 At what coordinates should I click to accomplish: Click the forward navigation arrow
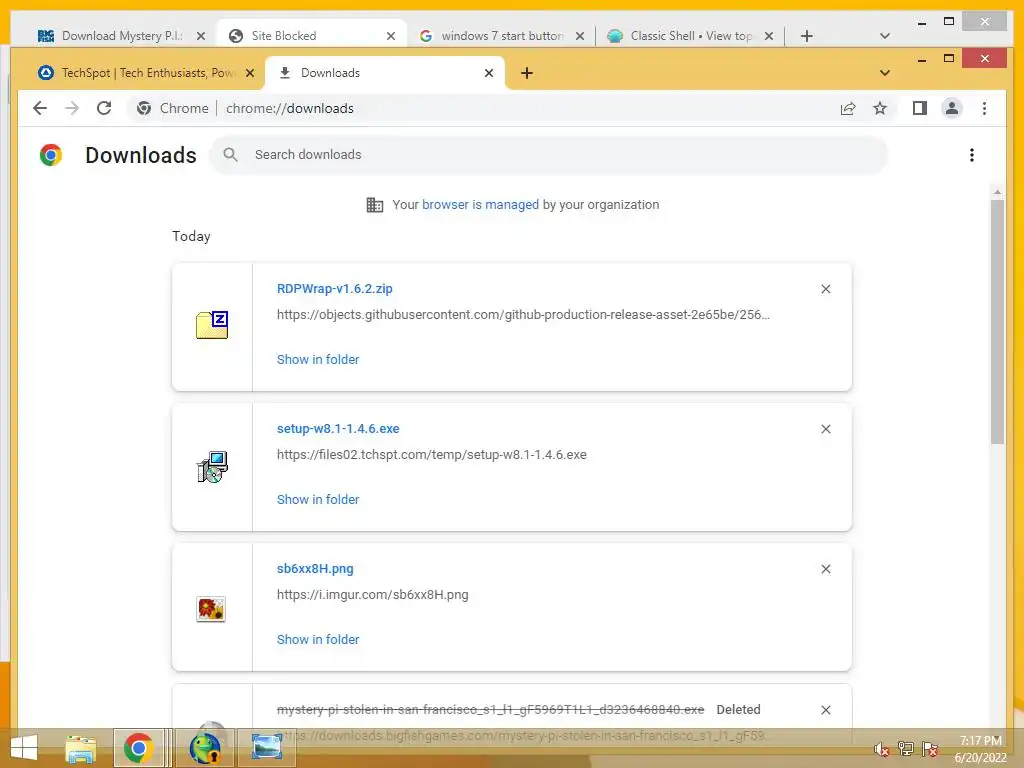(72, 108)
